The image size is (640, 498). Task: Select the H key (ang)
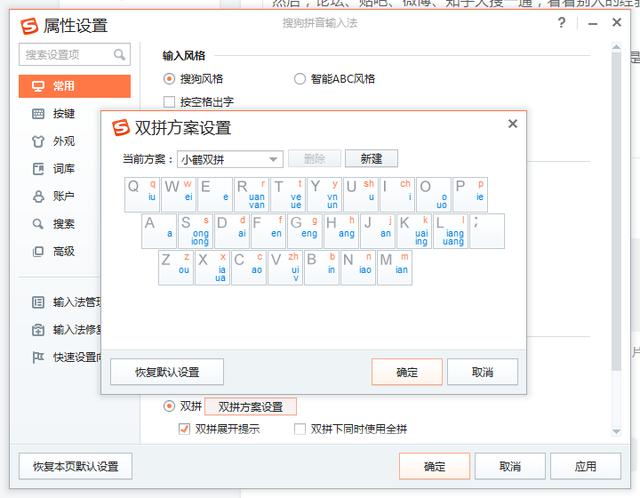click(342, 231)
